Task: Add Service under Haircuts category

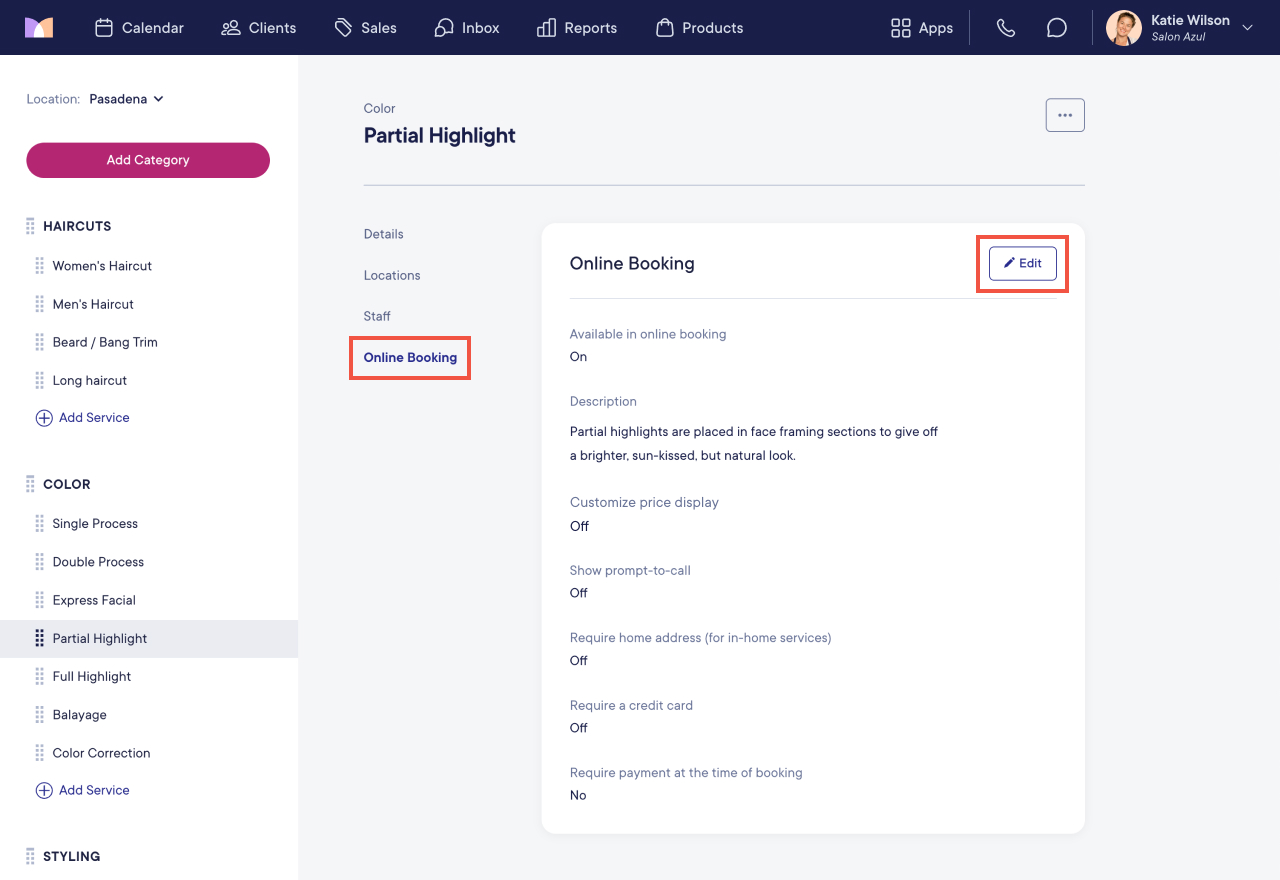Action: coord(83,418)
